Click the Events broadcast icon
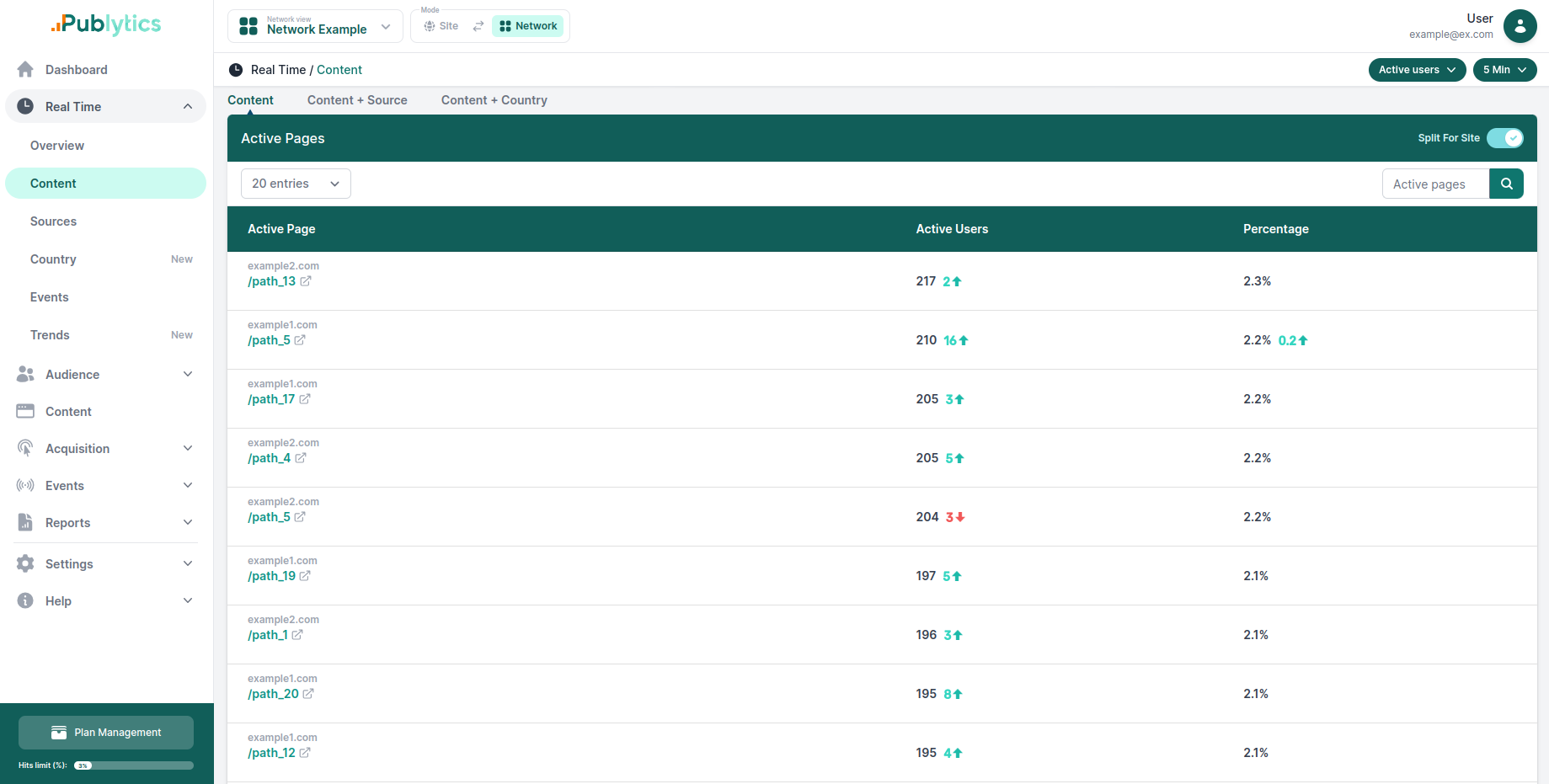The image size is (1549, 784). click(25, 485)
